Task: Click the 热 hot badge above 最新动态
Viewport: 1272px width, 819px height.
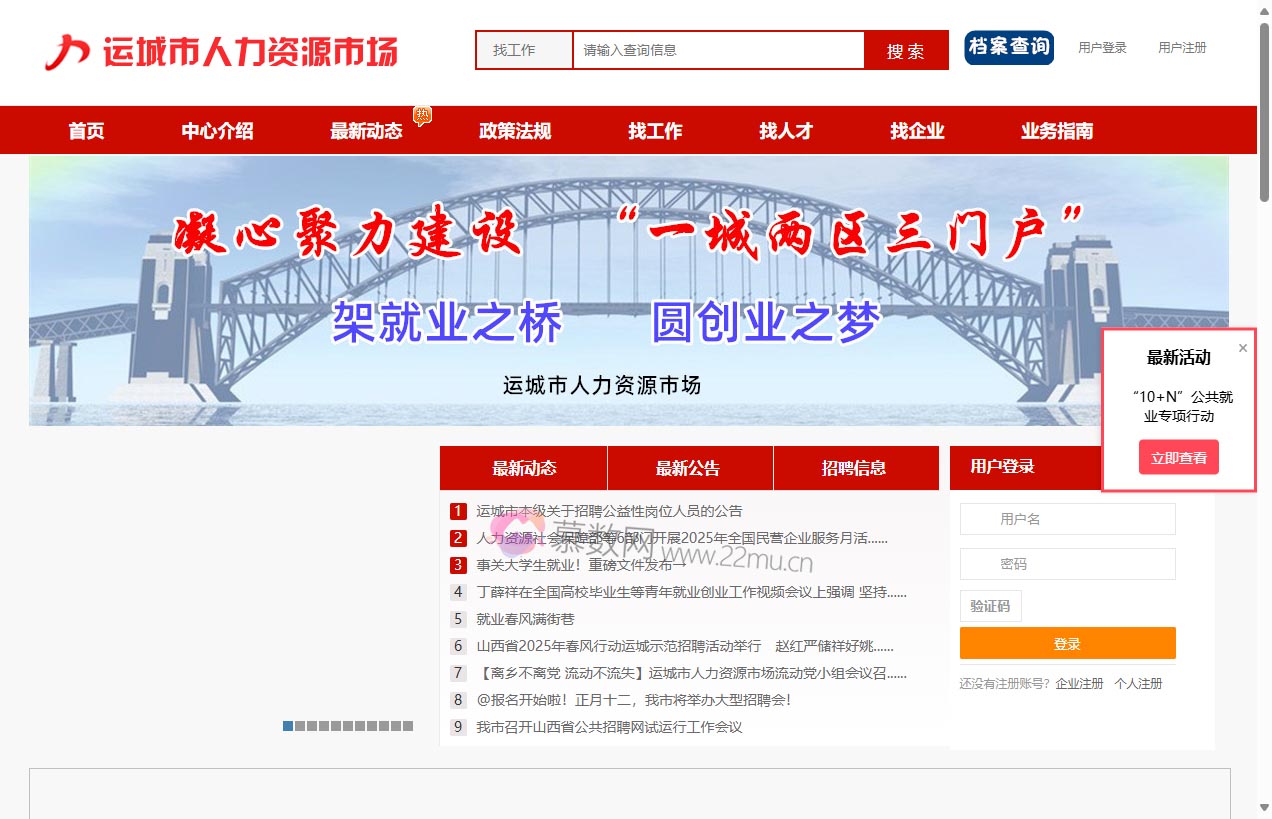Action: click(x=421, y=115)
